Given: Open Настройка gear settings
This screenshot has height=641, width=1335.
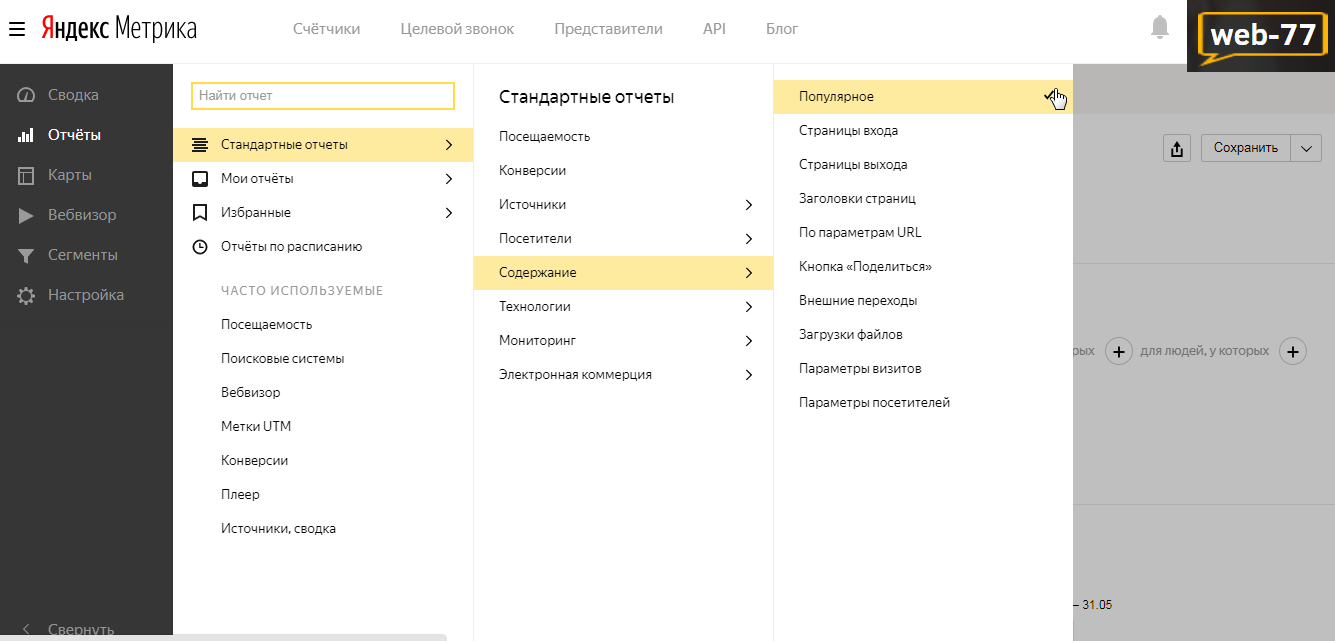Looking at the screenshot, I should (x=86, y=295).
